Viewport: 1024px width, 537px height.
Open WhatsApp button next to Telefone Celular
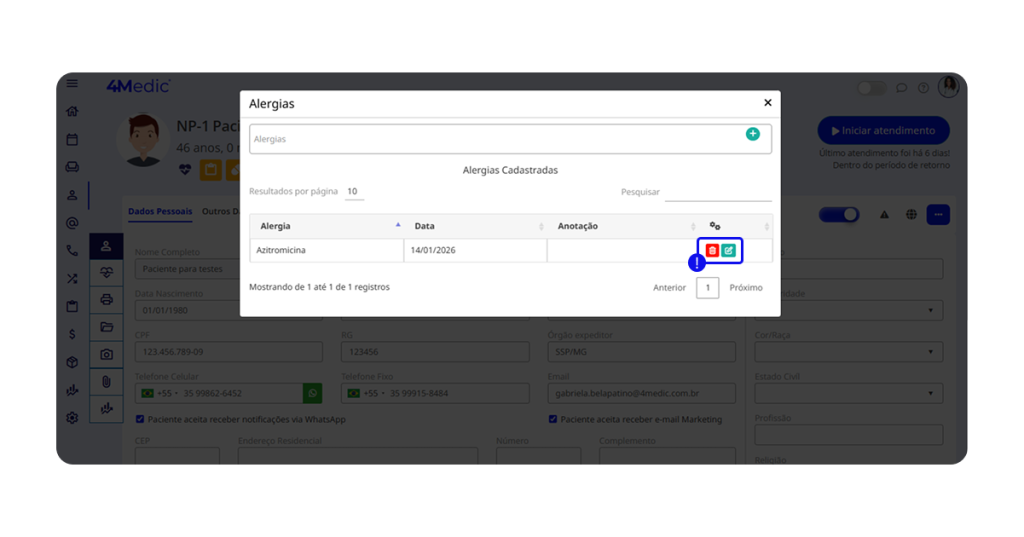pyautogui.click(x=313, y=393)
